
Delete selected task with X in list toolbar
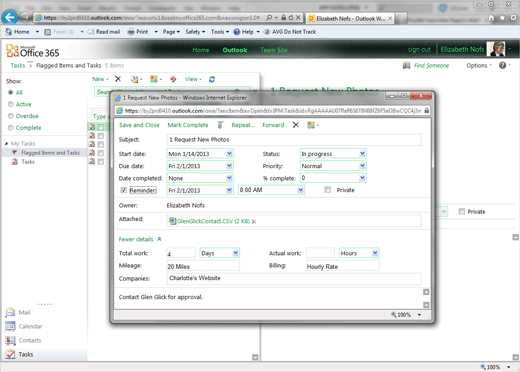click(x=118, y=79)
